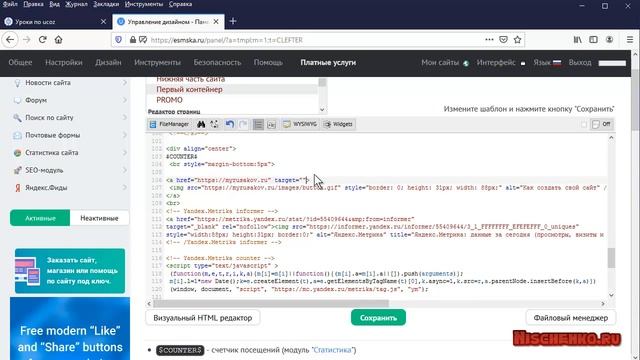Switch to WYSIWYG mode in toolbar
This screenshot has height=360, width=640.
point(300,124)
